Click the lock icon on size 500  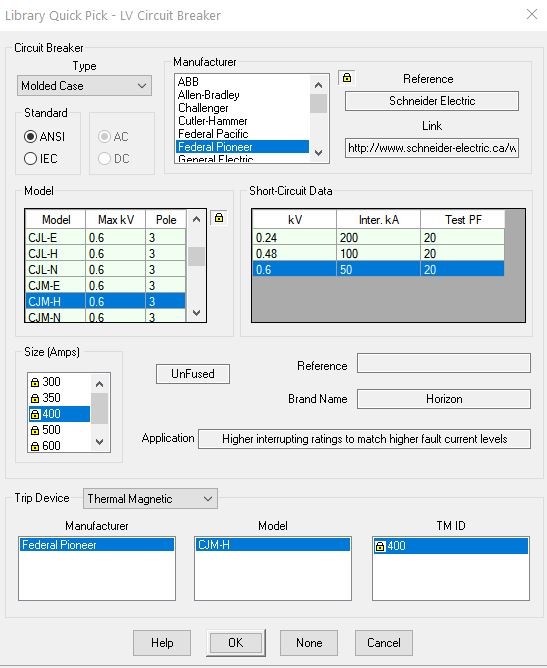click(x=35, y=430)
